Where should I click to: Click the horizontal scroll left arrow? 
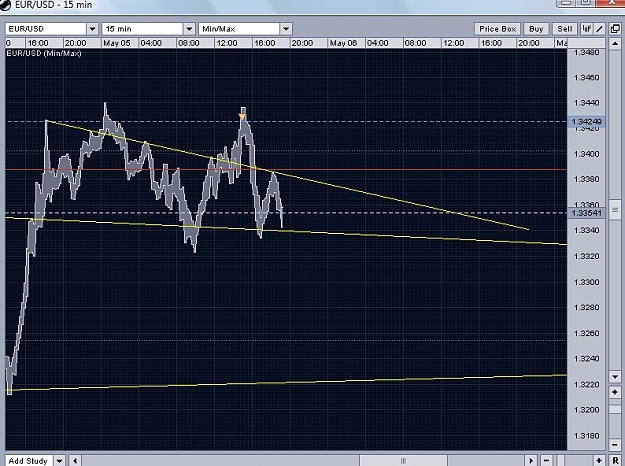[x=75, y=461]
